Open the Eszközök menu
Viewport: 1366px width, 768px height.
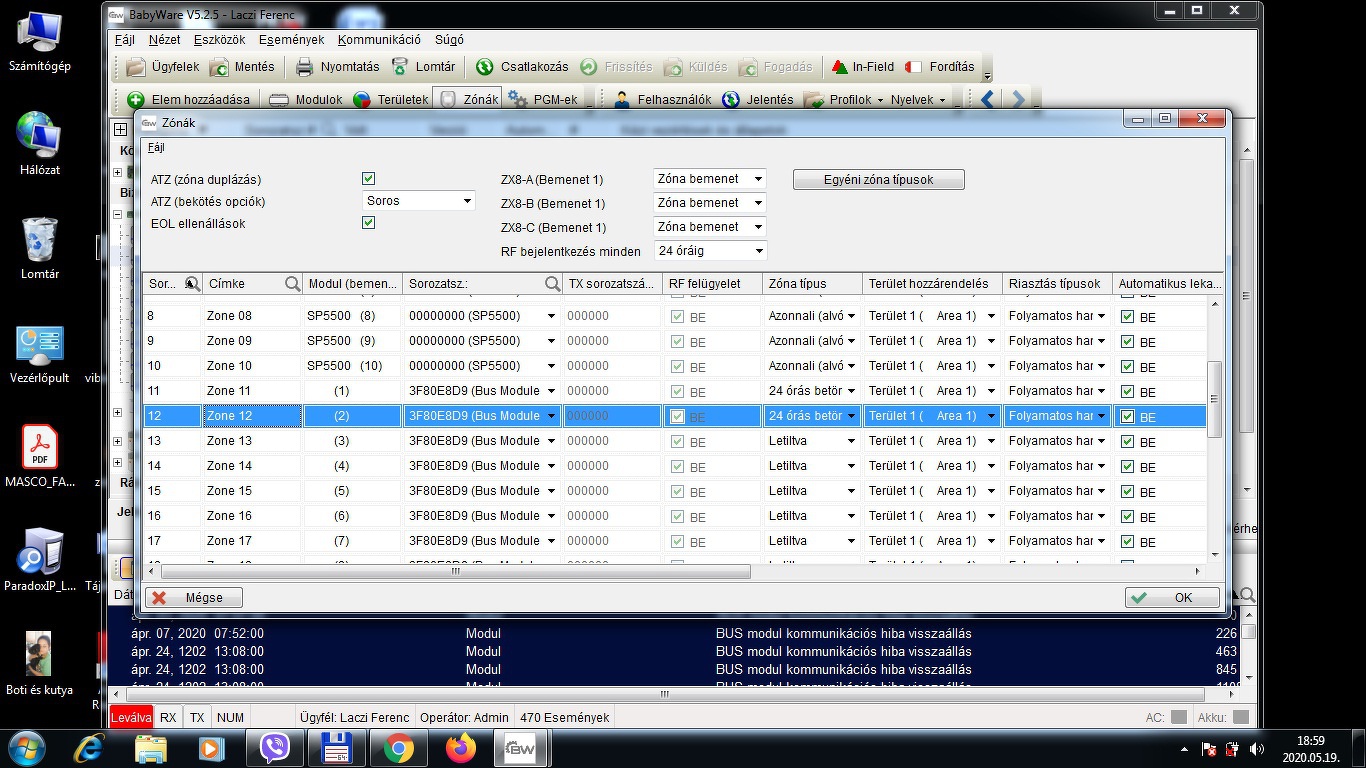click(x=218, y=40)
